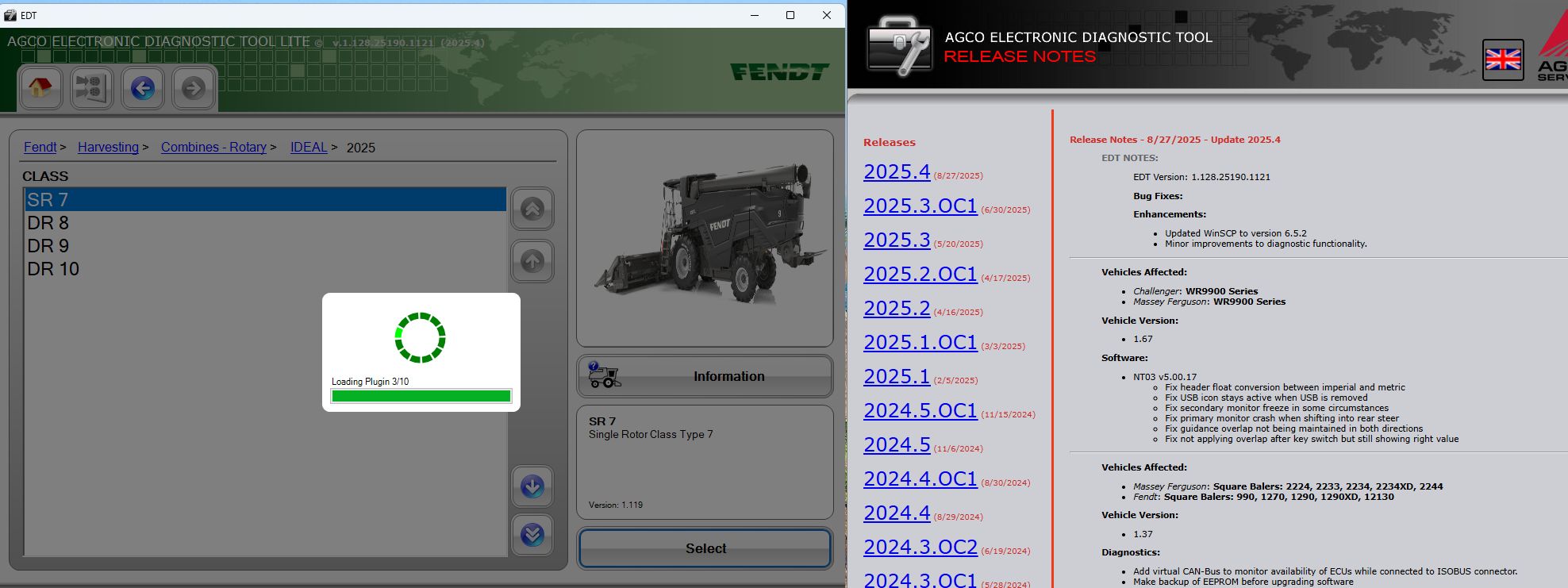The width and height of the screenshot is (1568, 588).
Task: Click the Select button
Action: click(x=705, y=548)
